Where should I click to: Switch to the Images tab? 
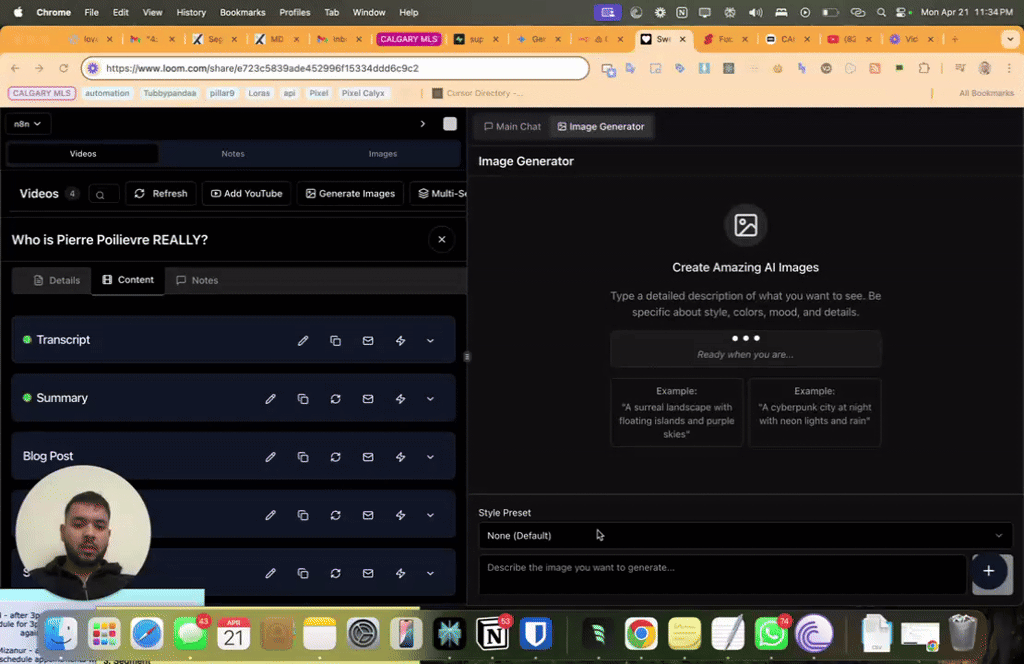[383, 153]
